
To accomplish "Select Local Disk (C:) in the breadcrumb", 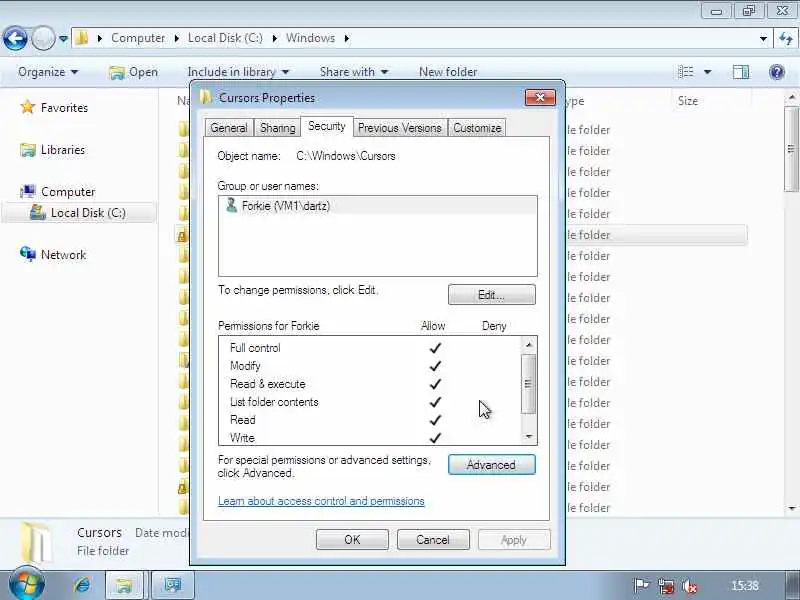I will tap(225, 38).
